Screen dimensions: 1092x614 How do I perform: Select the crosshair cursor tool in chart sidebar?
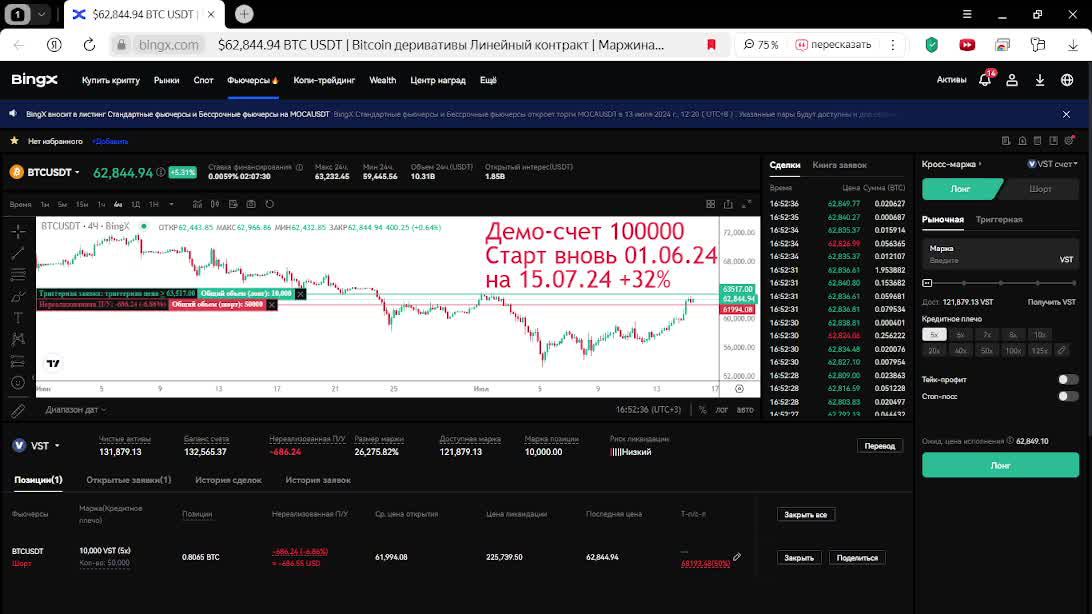pos(18,231)
